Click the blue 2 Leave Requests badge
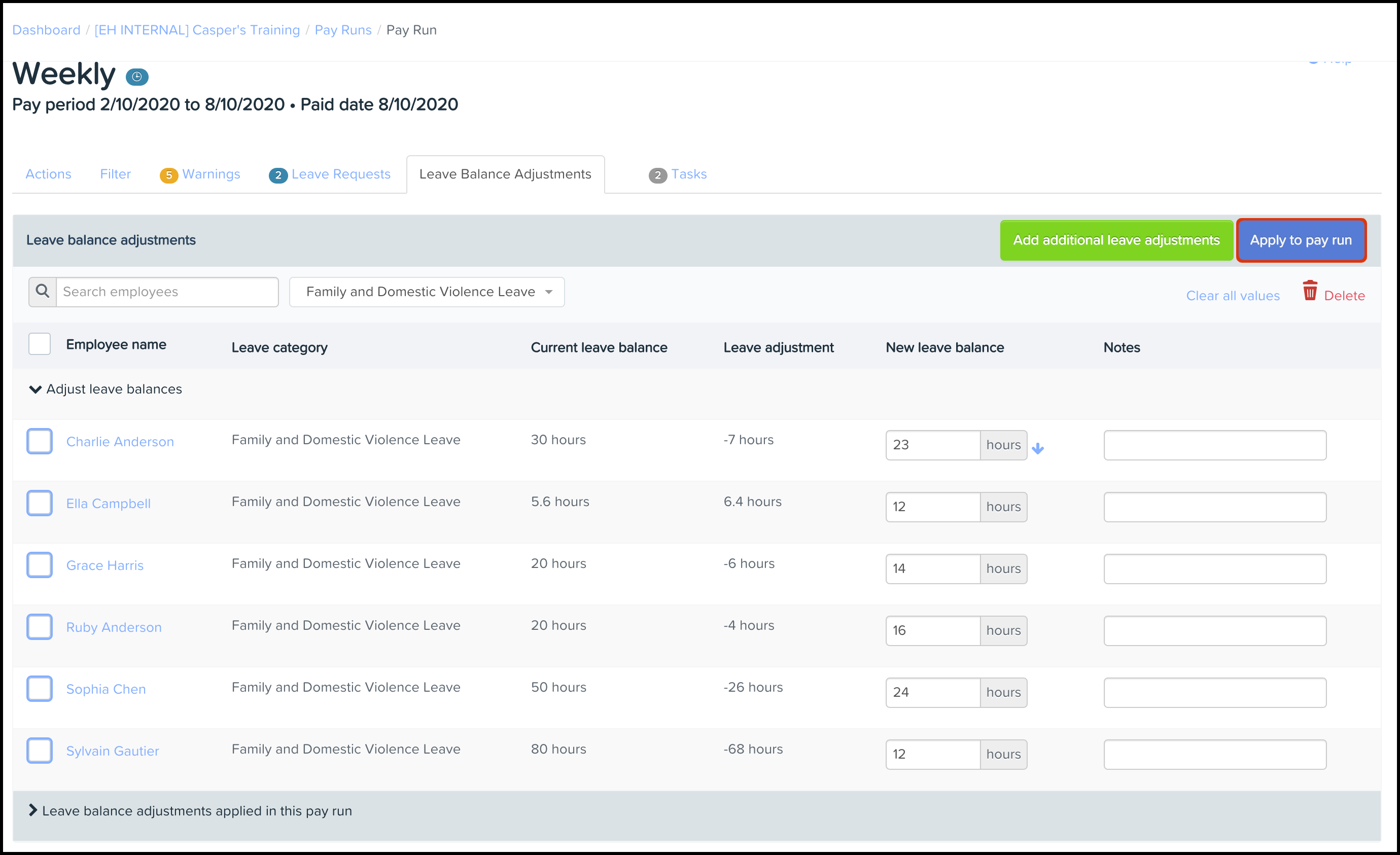Screen dimensions: 1400x855 click(278, 175)
